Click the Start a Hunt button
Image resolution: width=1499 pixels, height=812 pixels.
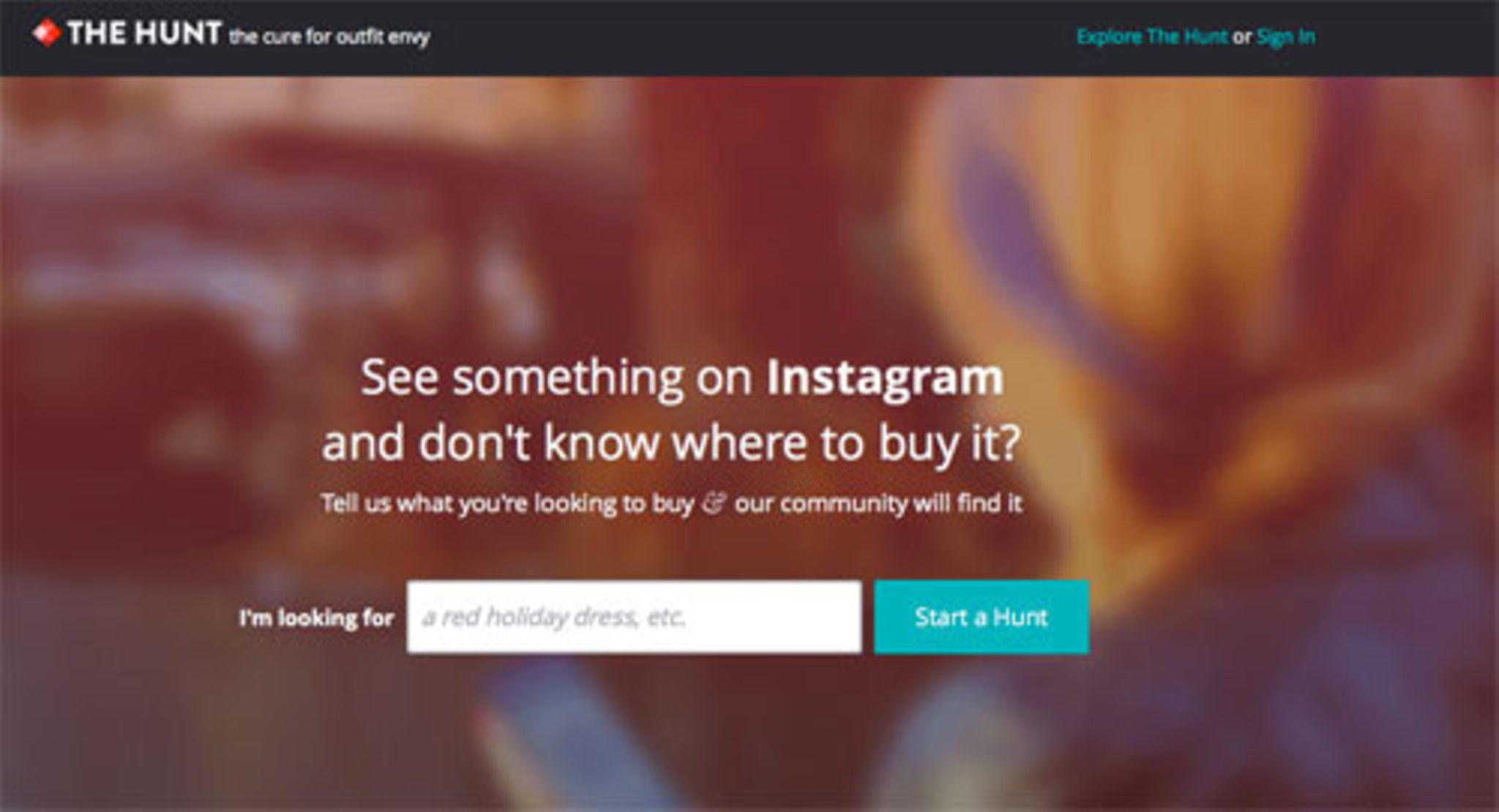pyautogui.click(x=982, y=617)
